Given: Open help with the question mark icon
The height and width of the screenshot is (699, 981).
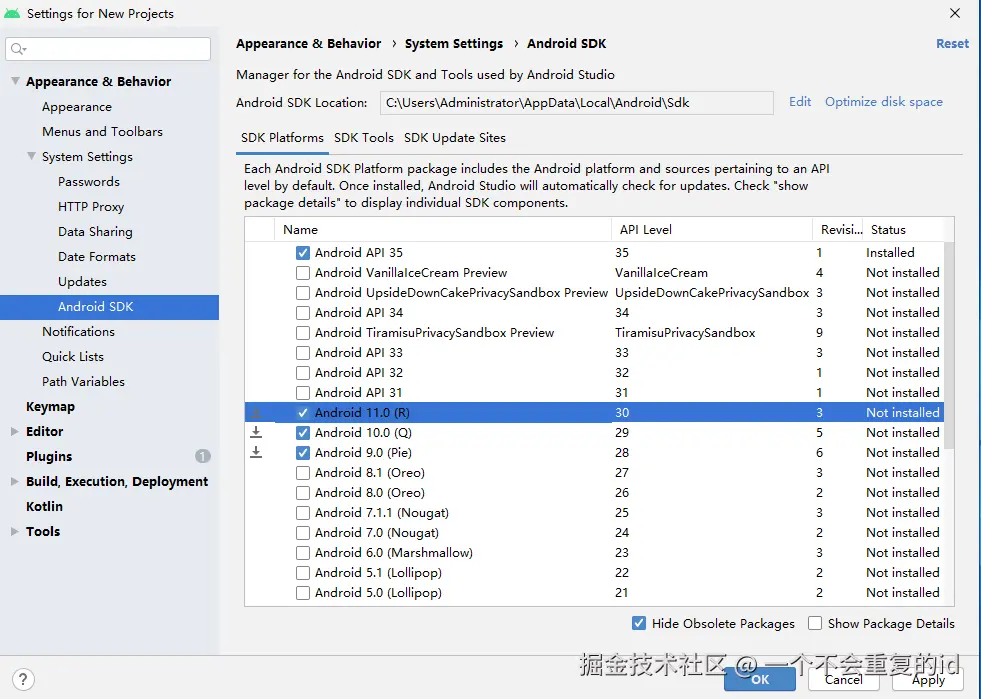Looking at the screenshot, I should [x=23, y=679].
